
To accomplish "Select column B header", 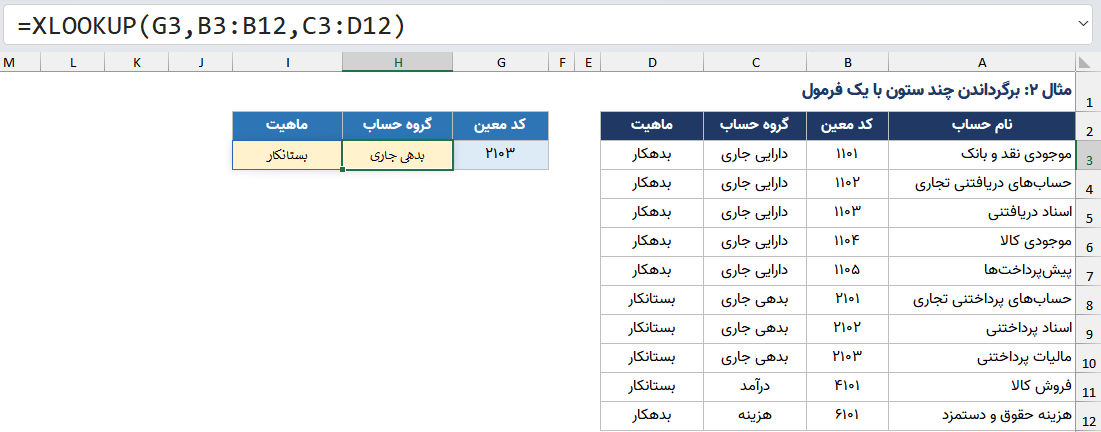I will point(848,63).
